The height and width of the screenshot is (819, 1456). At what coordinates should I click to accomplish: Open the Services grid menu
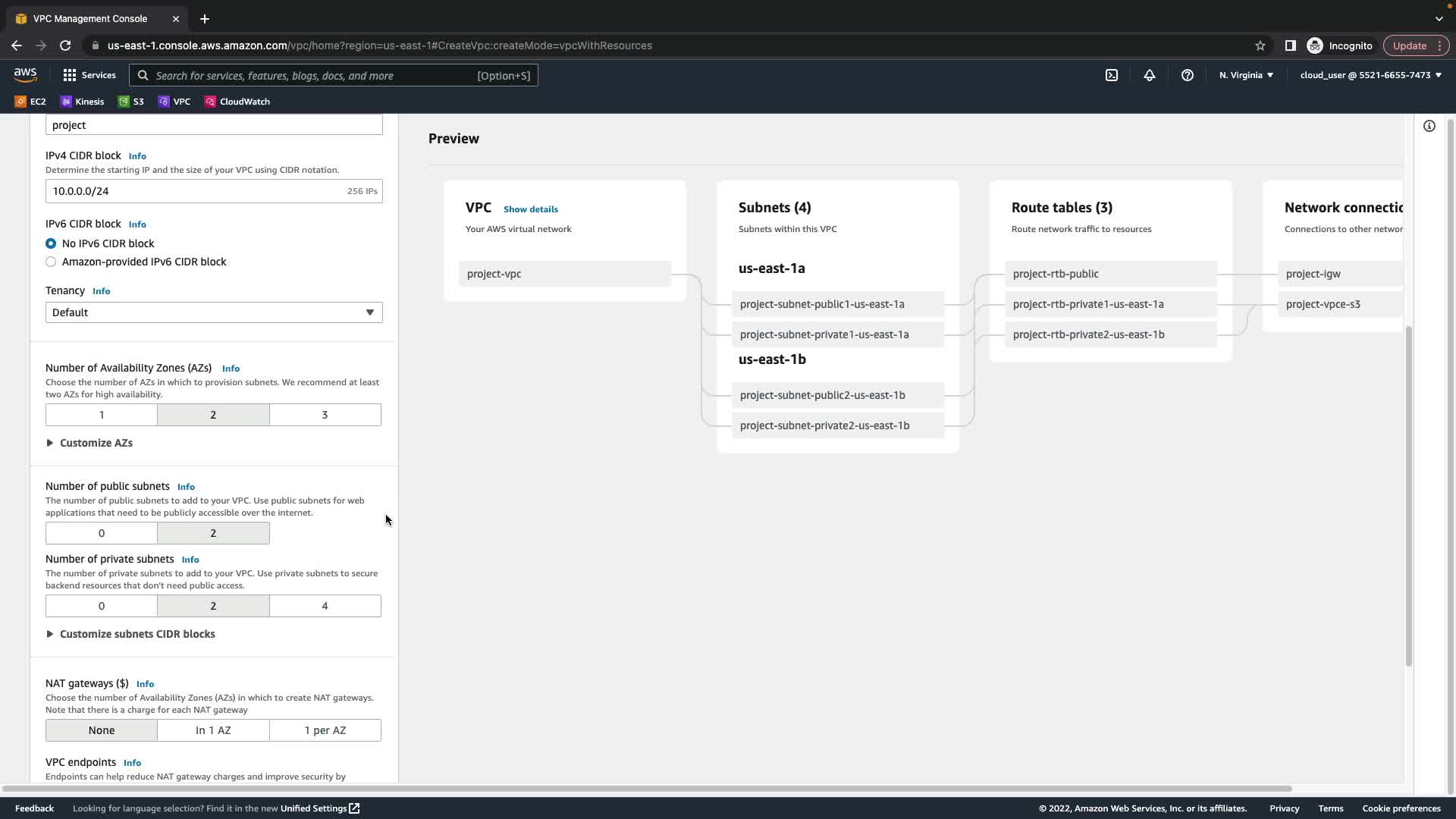click(89, 75)
